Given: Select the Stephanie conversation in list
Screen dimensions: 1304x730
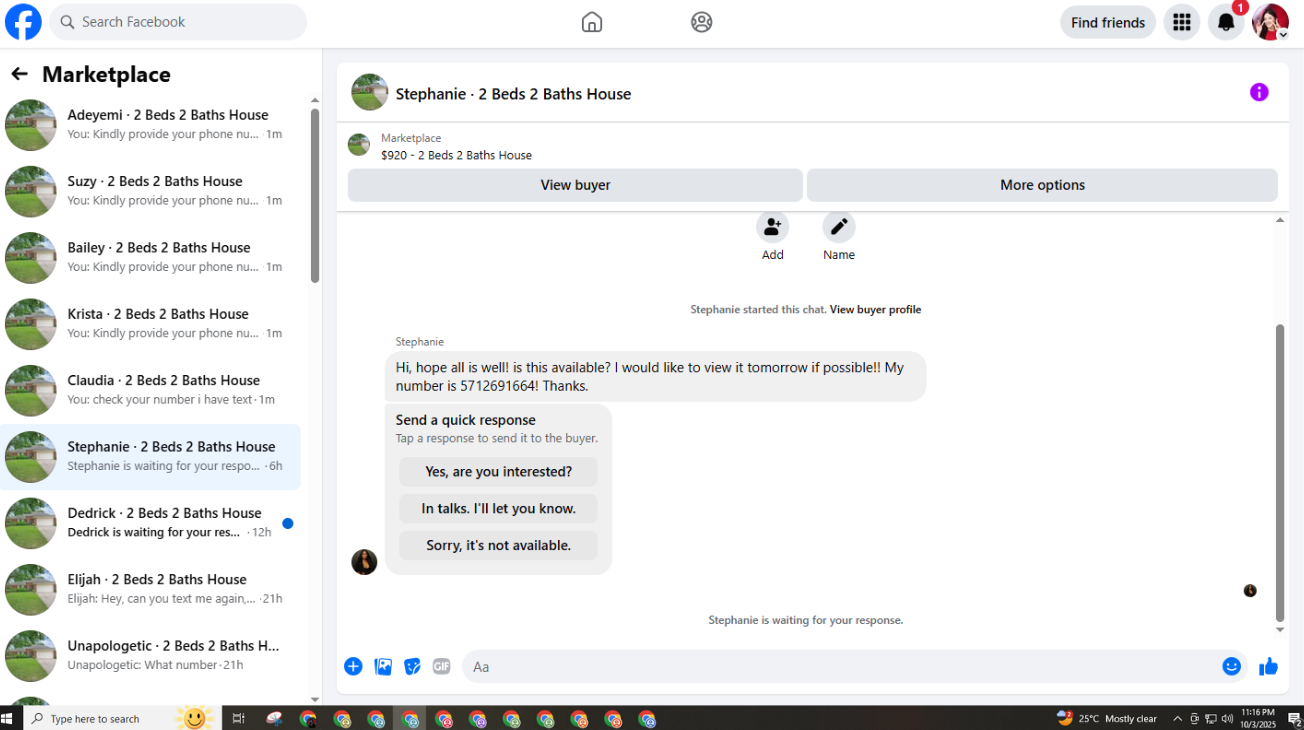Looking at the screenshot, I should 150,457.
